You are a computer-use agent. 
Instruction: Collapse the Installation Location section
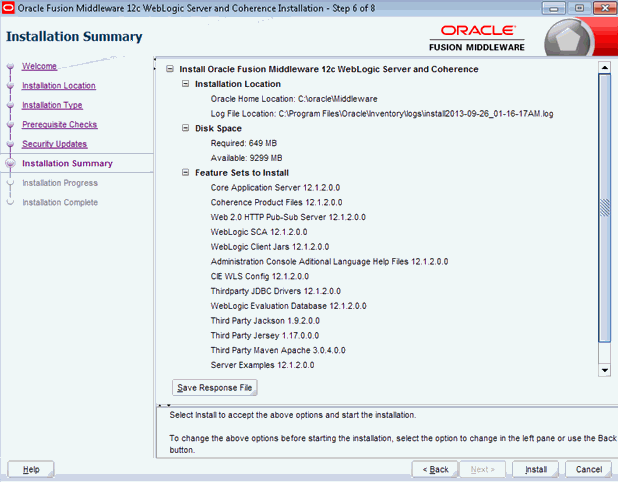tap(185, 84)
